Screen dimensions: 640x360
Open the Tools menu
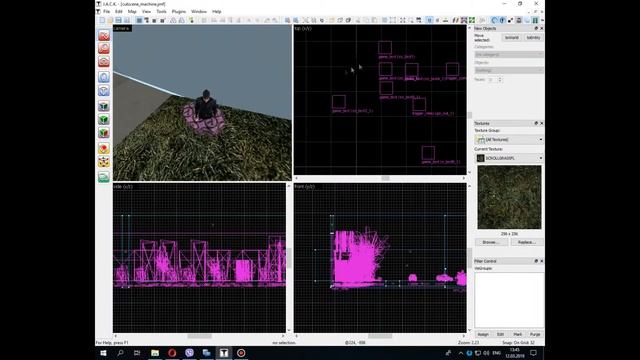[x=161, y=11]
